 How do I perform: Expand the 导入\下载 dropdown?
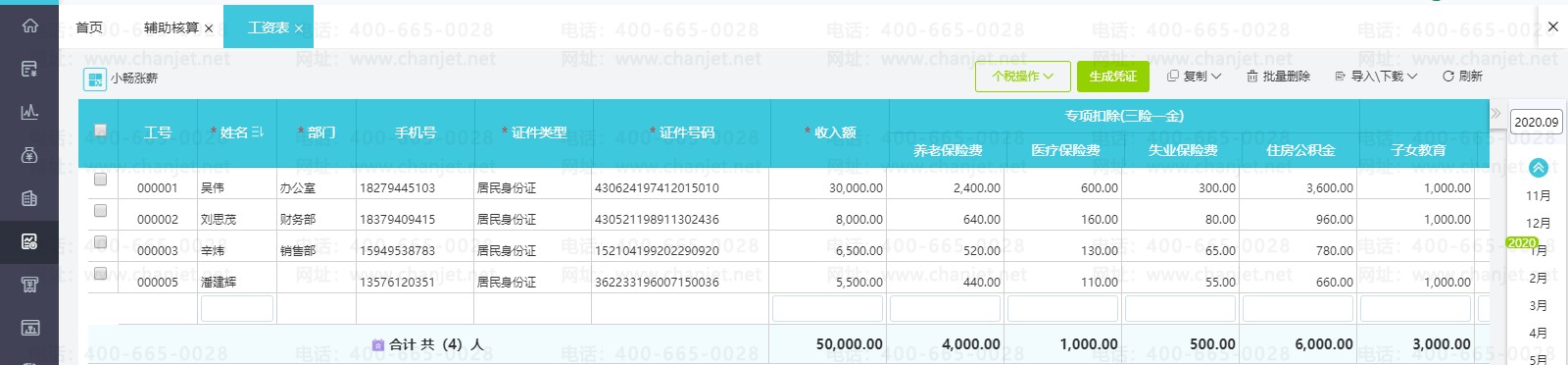coord(1376,76)
